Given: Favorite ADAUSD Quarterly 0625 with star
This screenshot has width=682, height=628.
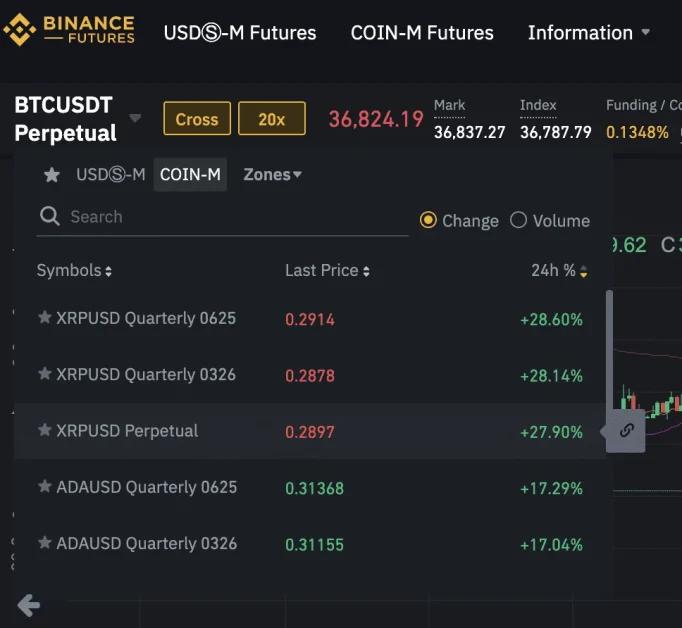Looking at the screenshot, I should (x=44, y=487).
